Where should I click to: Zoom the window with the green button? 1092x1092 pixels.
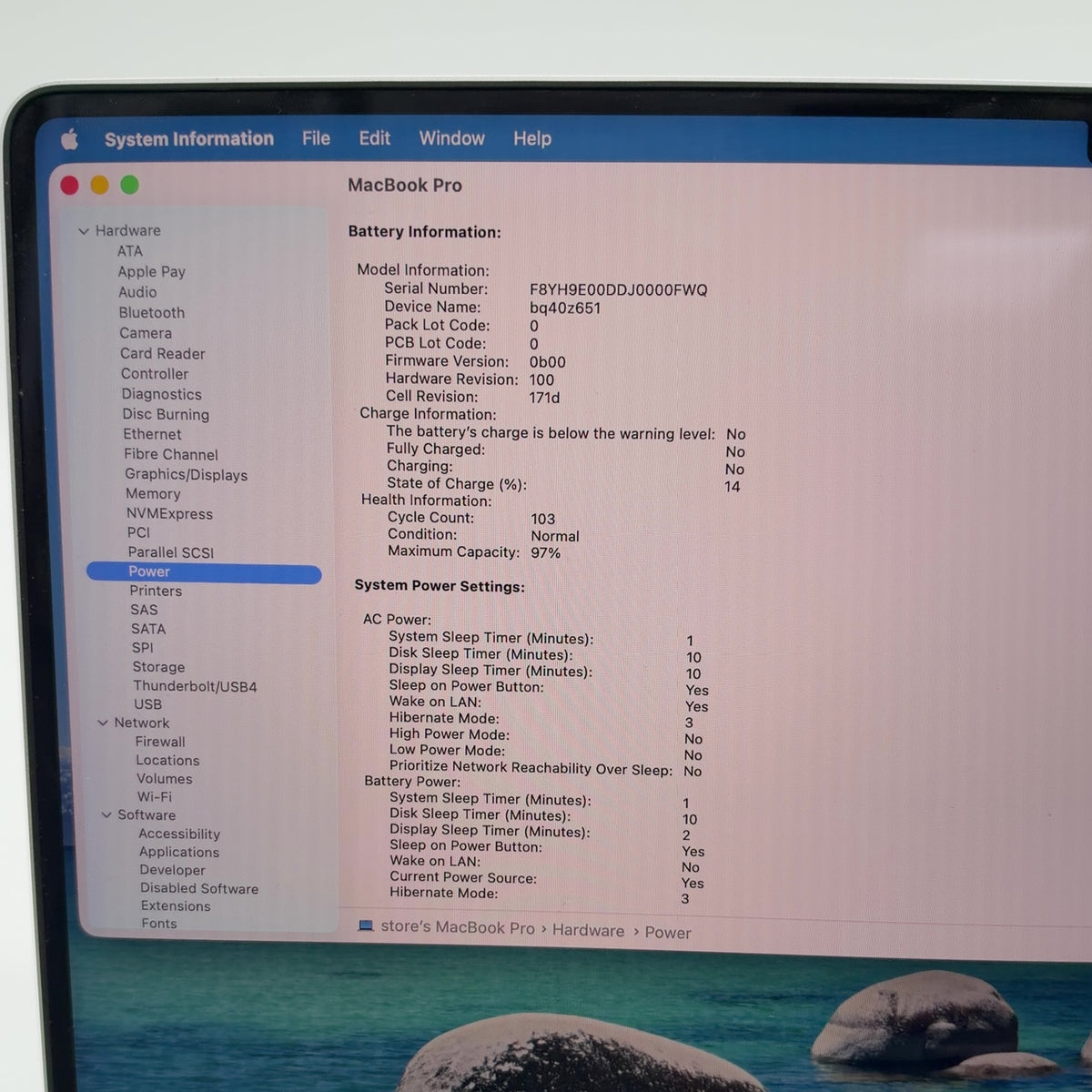[130, 185]
